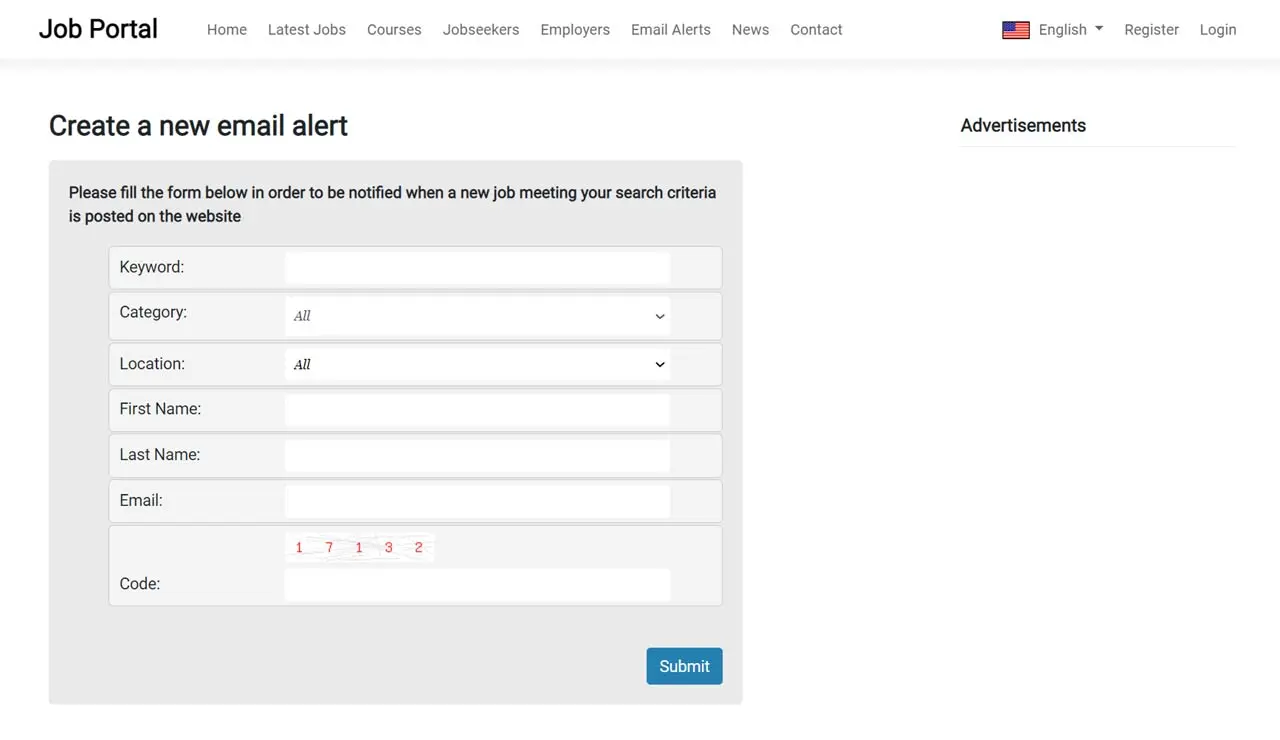The image size is (1280, 740).
Task: Click the captcha code image
Action: coord(359,548)
